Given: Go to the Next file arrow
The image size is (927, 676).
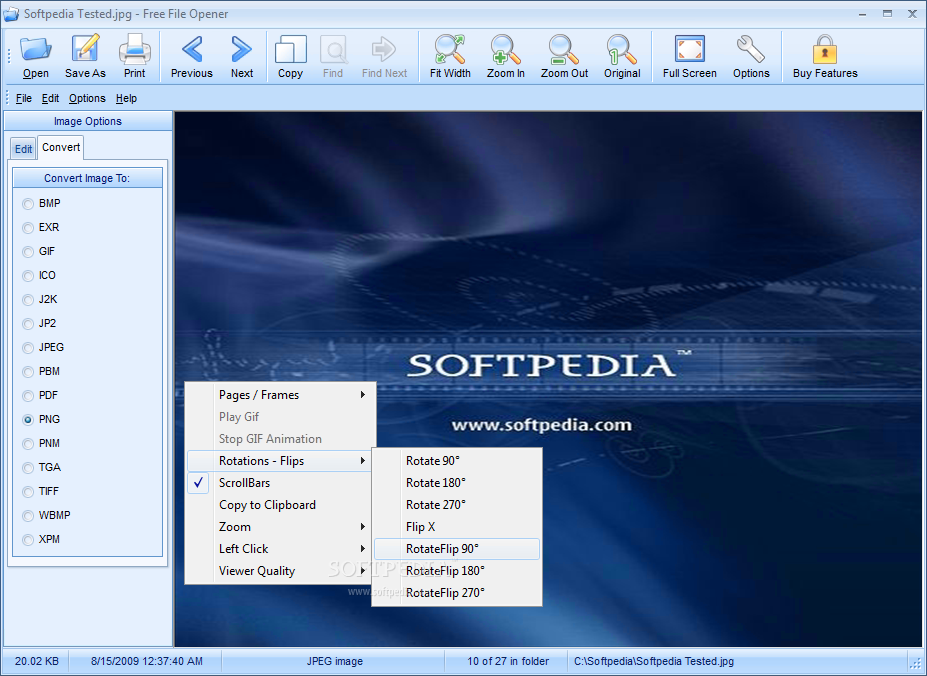Looking at the screenshot, I should [241, 49].
